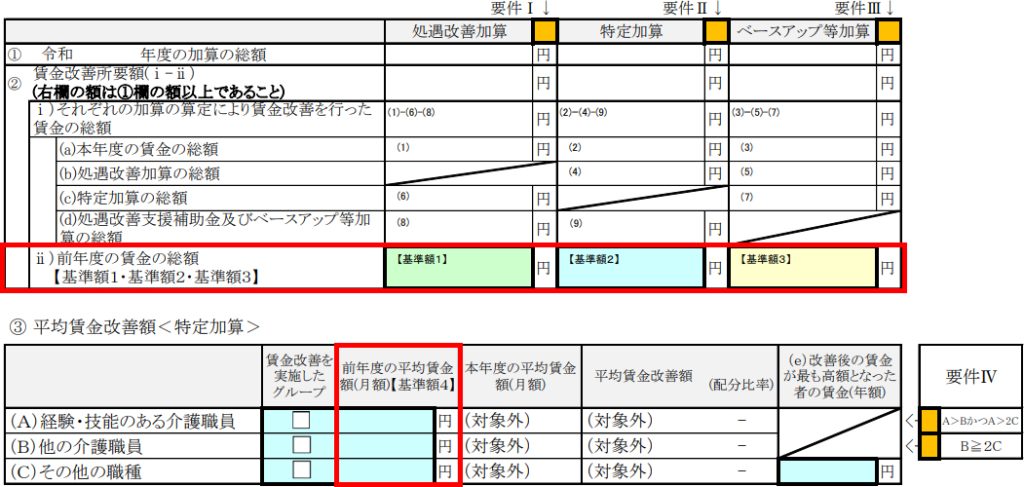Click the (e)改善後の賃金 header
Viewport: 1024px width, 487px height.
(x=838, y=377)
